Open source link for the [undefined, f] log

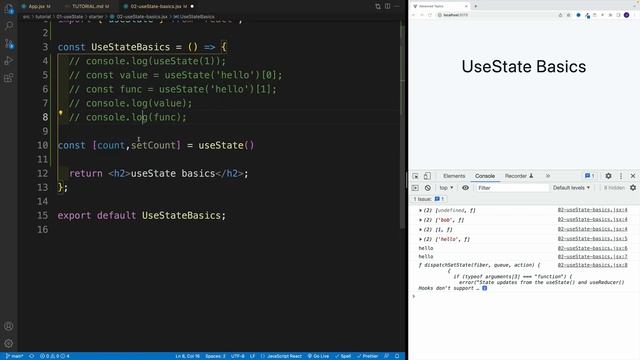(592, 210)
